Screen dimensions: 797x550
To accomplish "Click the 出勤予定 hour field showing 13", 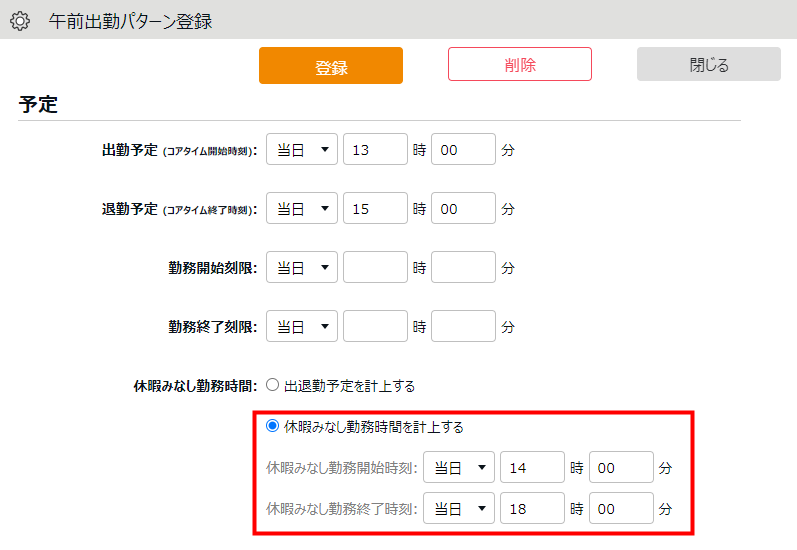I will tap(375, 150).
